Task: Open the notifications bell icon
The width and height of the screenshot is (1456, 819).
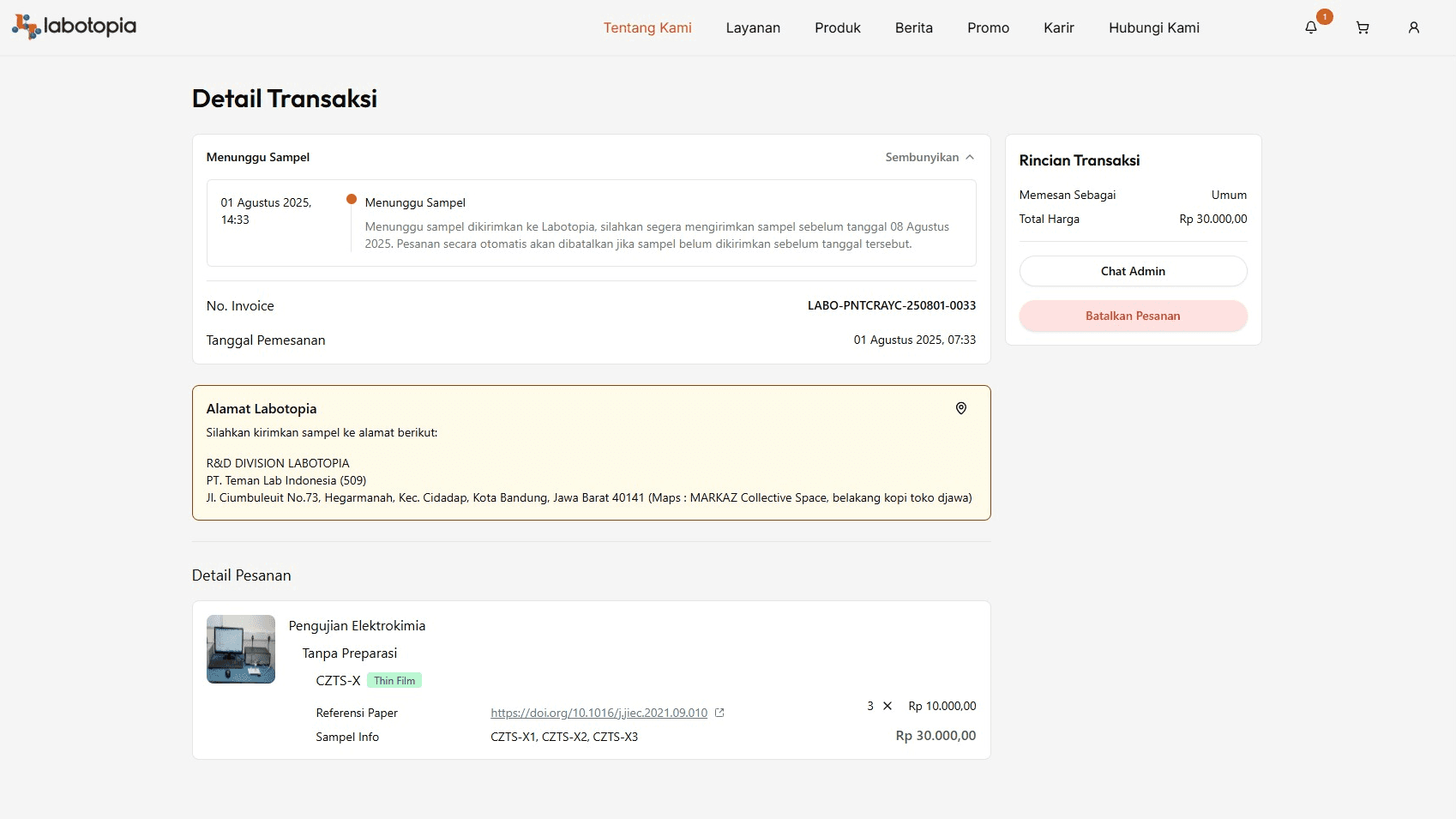Action: pyautogui.click(x=1310, y=27)
